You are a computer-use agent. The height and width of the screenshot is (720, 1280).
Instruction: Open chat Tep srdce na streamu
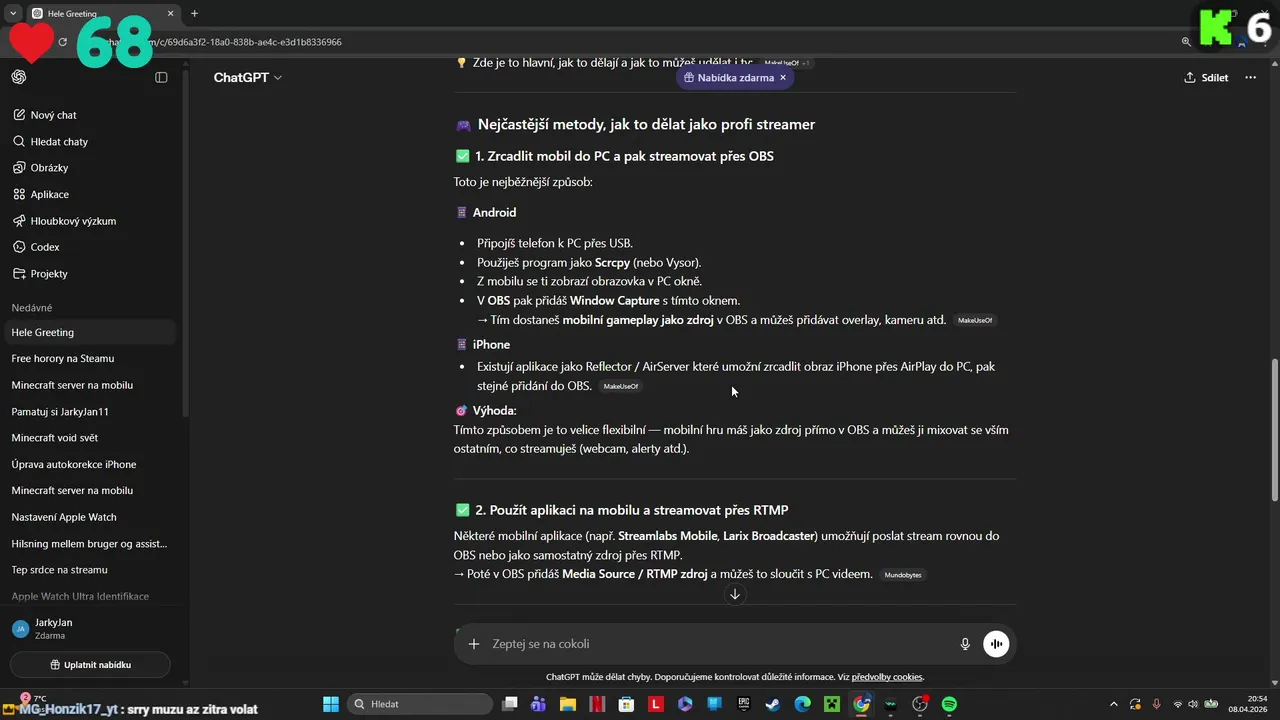tap(90, 570)
